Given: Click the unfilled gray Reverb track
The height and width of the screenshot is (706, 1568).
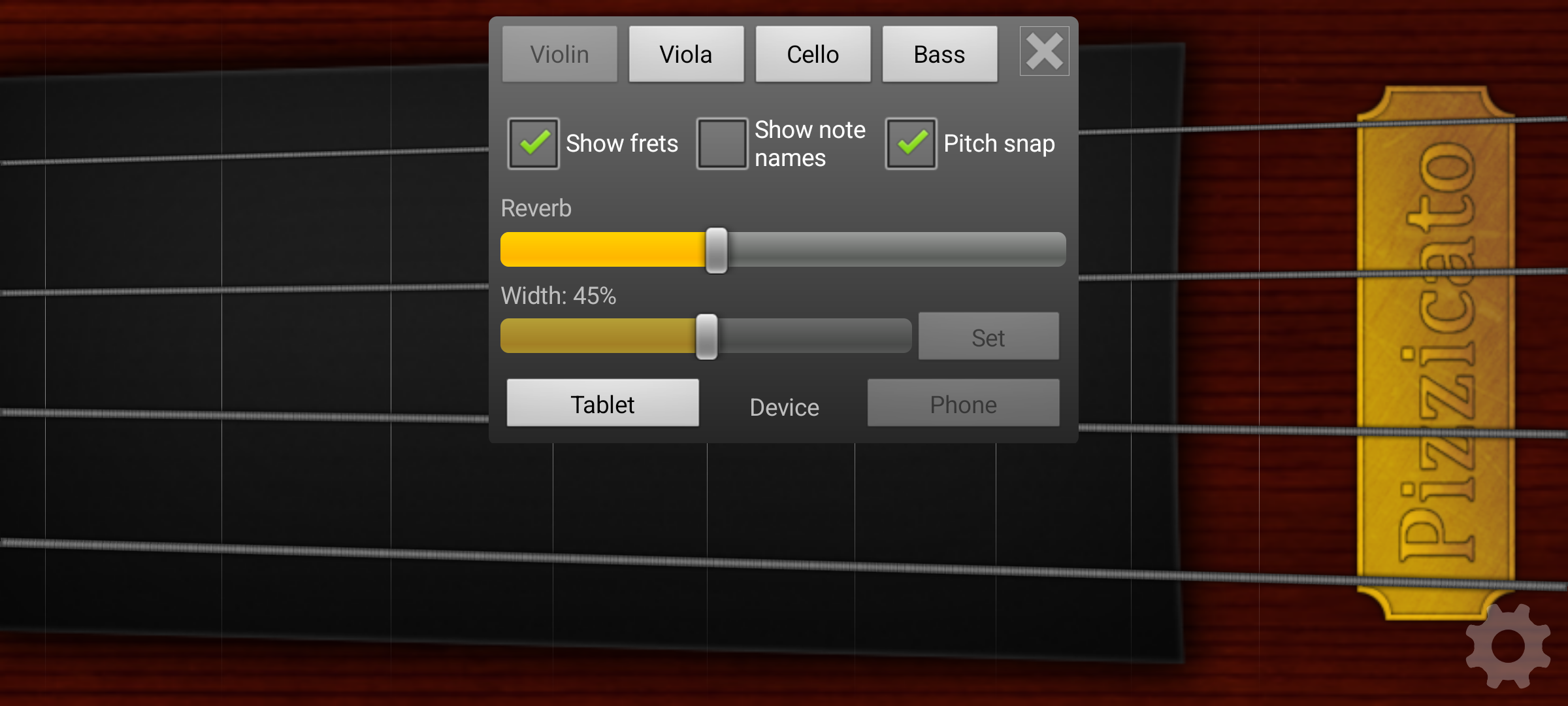Looking at the screenshot, I should [895, 250].
